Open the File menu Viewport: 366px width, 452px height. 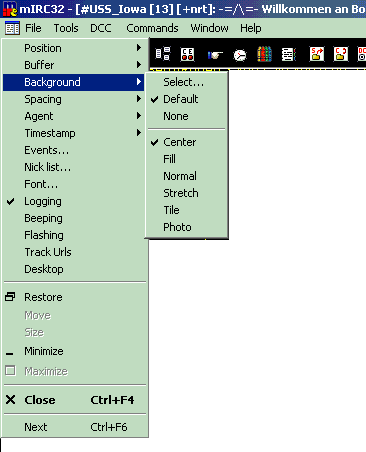click(33, 28)
